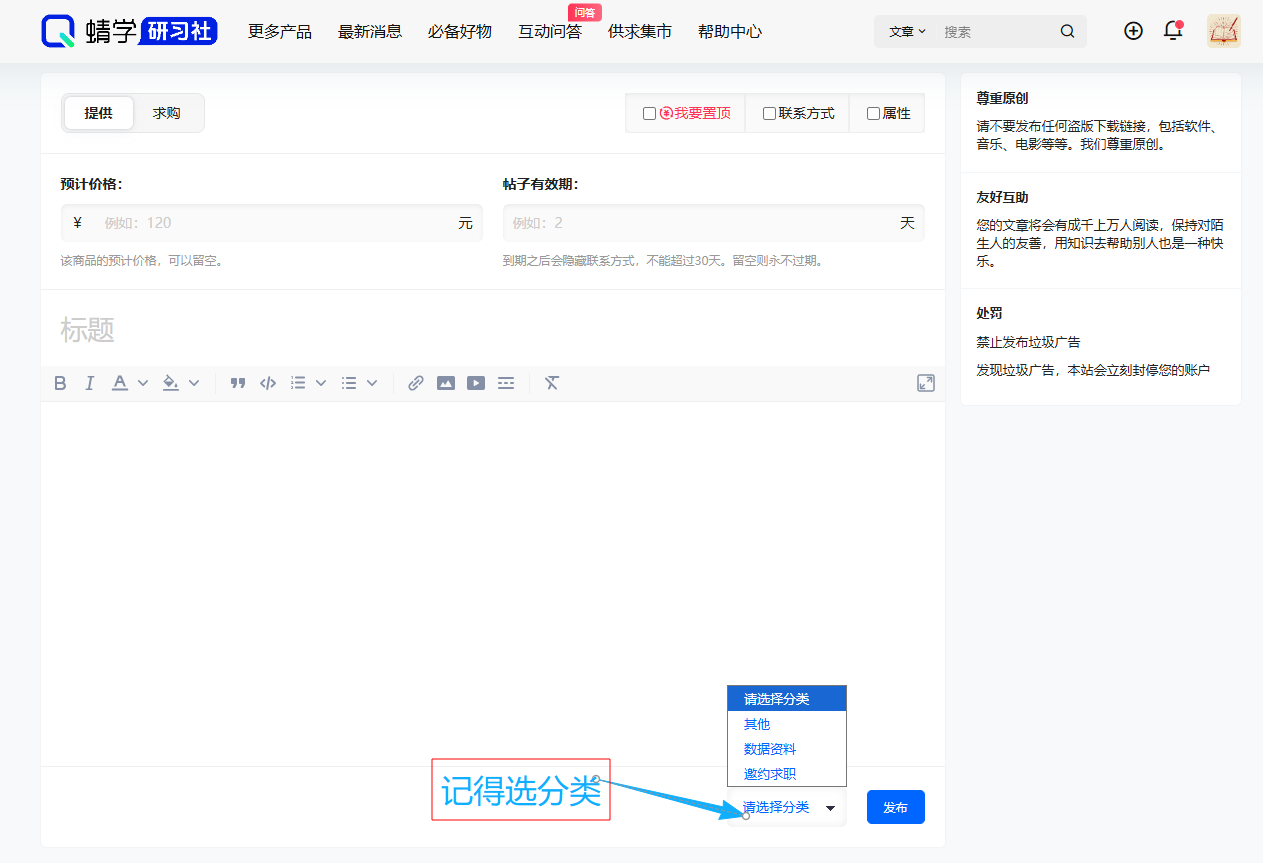Click the 发布 publish button

895,807
